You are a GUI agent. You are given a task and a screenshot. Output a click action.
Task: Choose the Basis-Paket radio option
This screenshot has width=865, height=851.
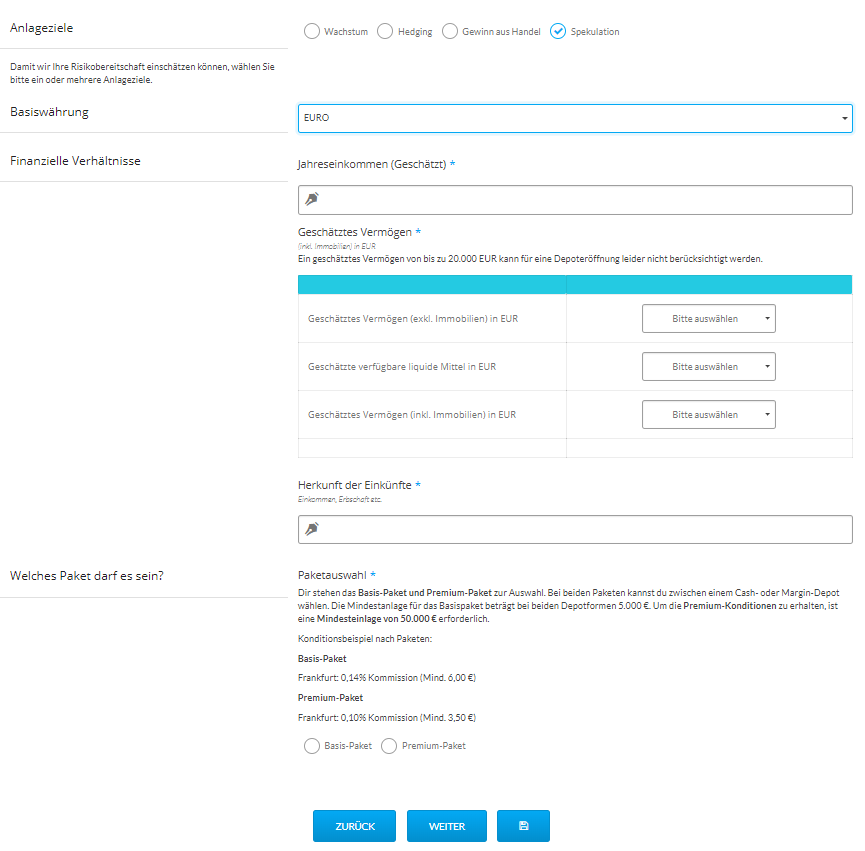[311, 746]
